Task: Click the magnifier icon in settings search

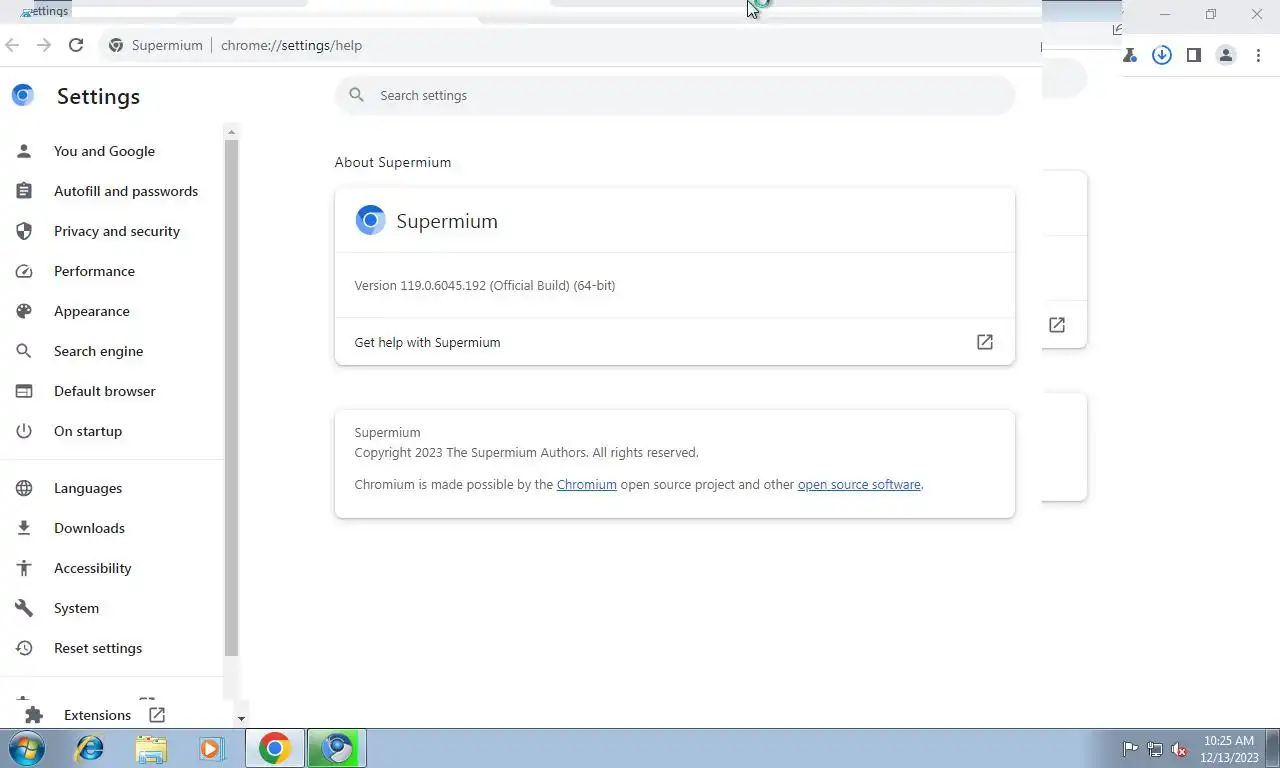Action: 356,95
